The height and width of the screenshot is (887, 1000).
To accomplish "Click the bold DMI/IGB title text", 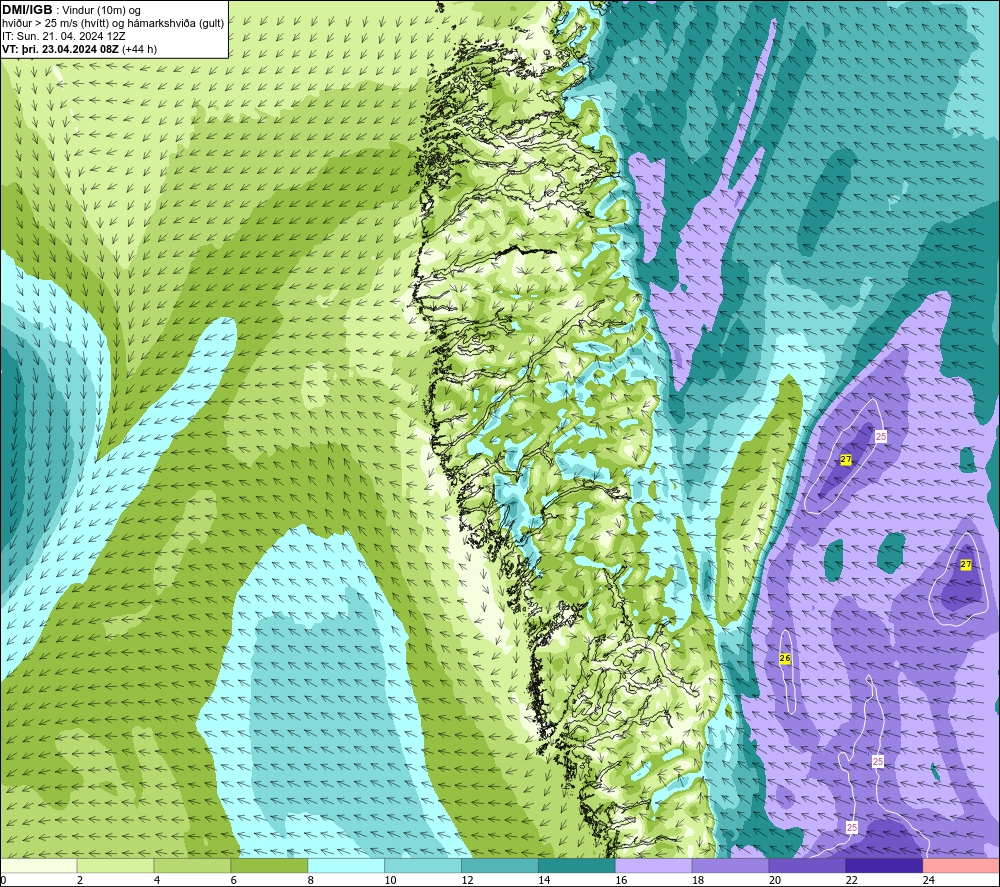I will click(27, 10).
